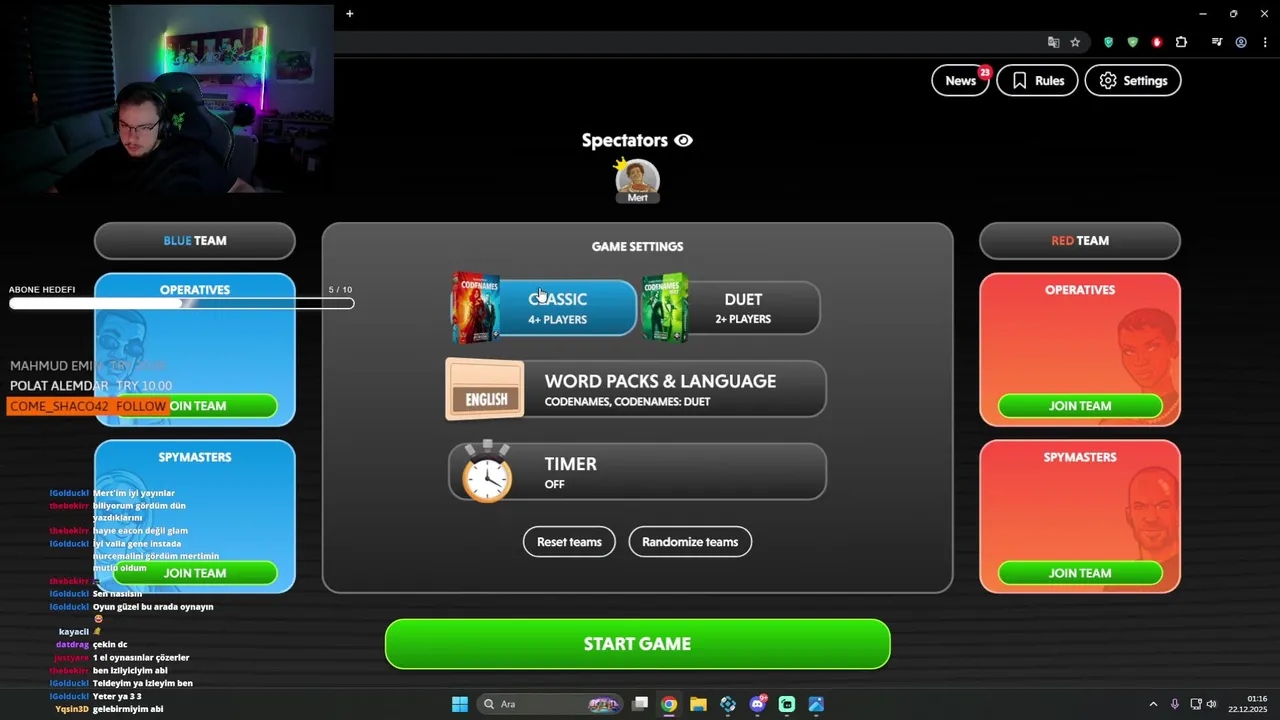Image resolution: width=1280 pixels, height=720 pixels.
Task: Open the red hand blocker extension
Action: [1157, 42]
